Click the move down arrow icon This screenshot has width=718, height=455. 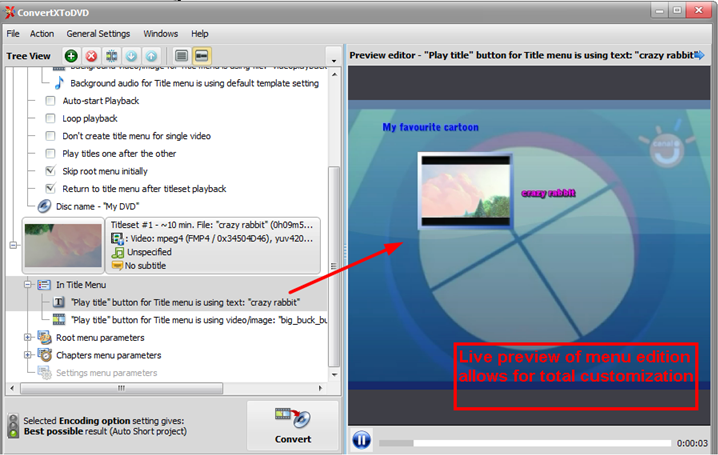tap(131, 56)
